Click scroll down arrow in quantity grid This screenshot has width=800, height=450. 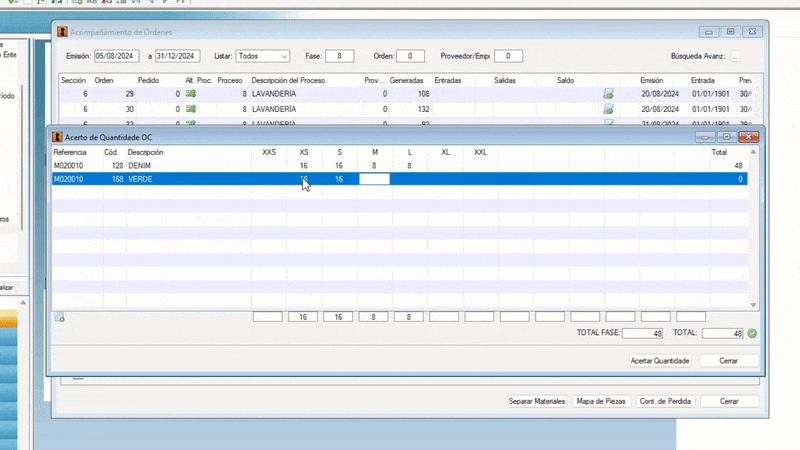click(753, 305)
